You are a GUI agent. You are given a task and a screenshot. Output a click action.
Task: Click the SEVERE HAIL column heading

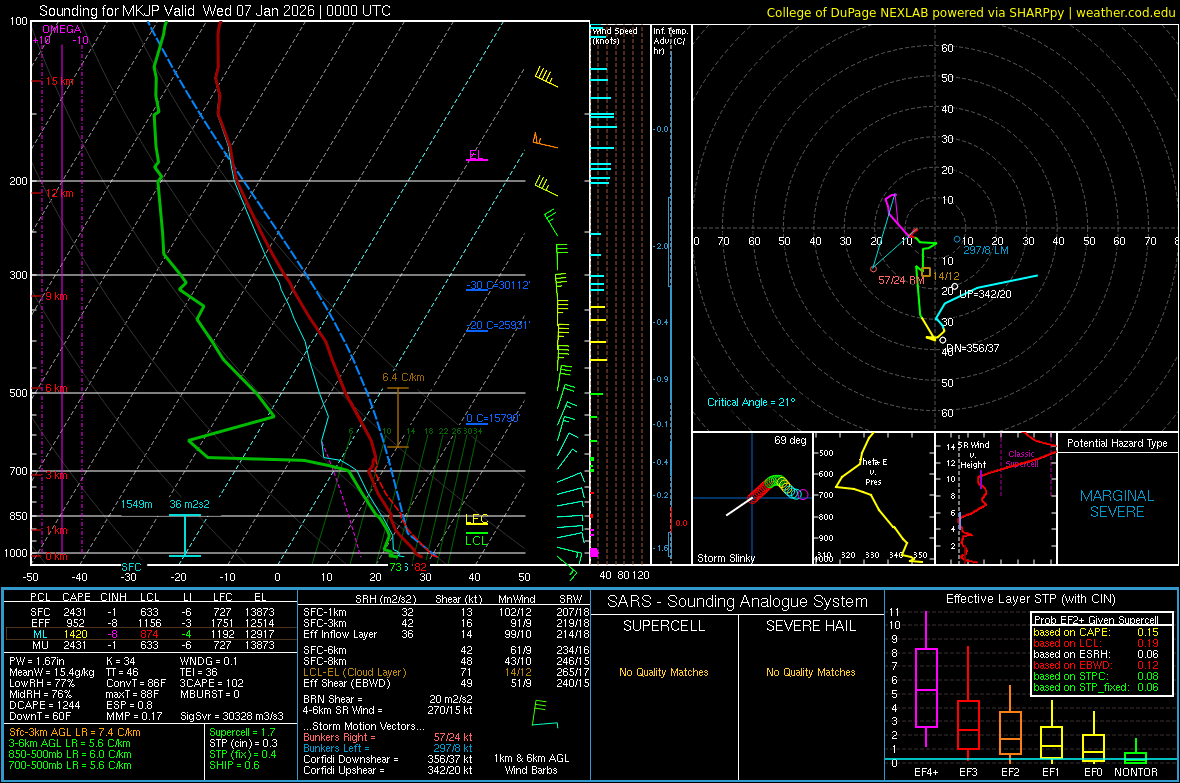tap(810, 626)
